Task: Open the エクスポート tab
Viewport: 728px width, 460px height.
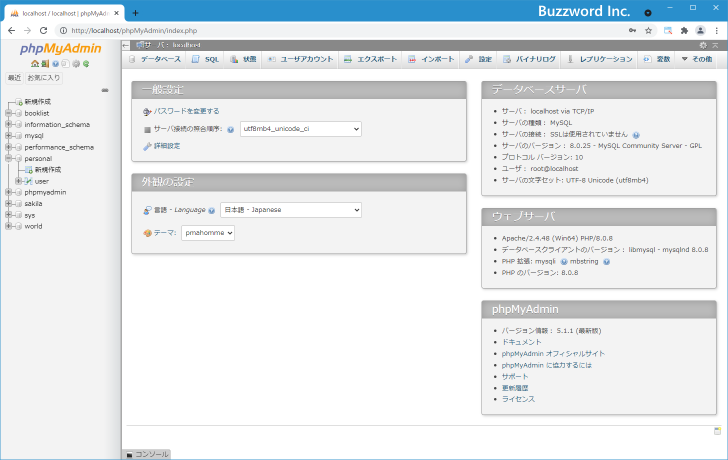Action: [x=370, y=59]
